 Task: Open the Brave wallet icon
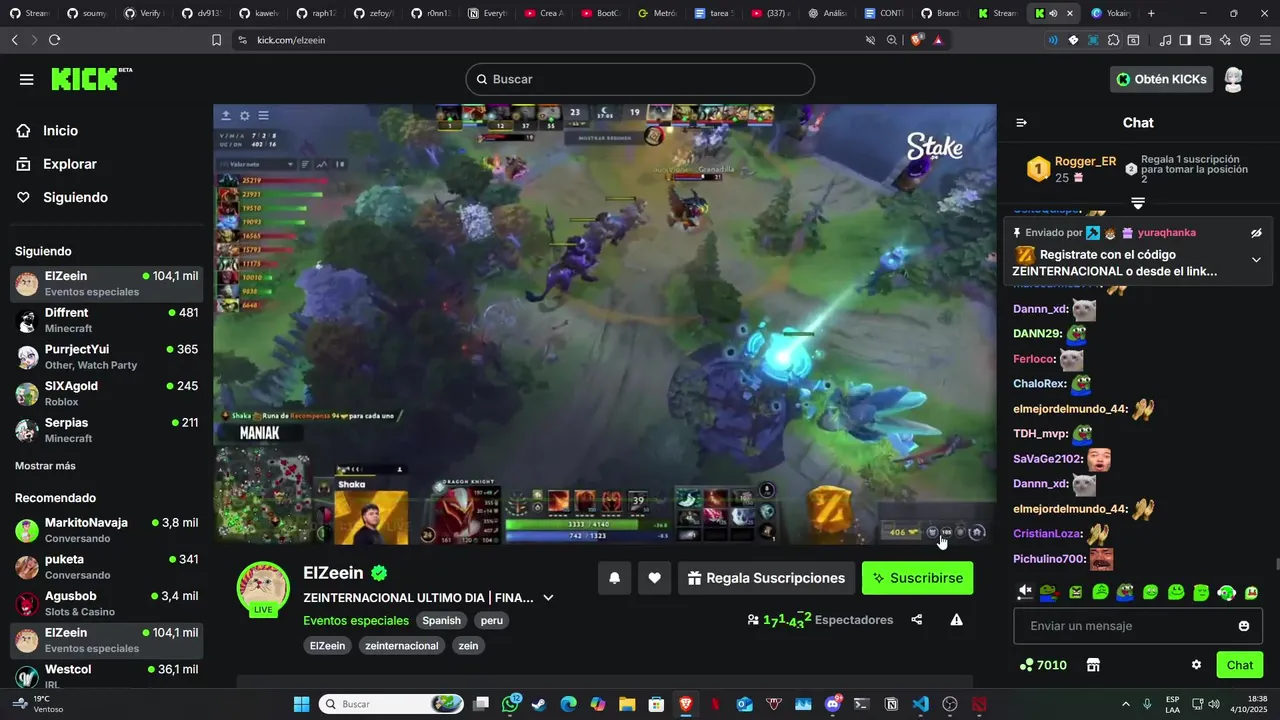1205,40
